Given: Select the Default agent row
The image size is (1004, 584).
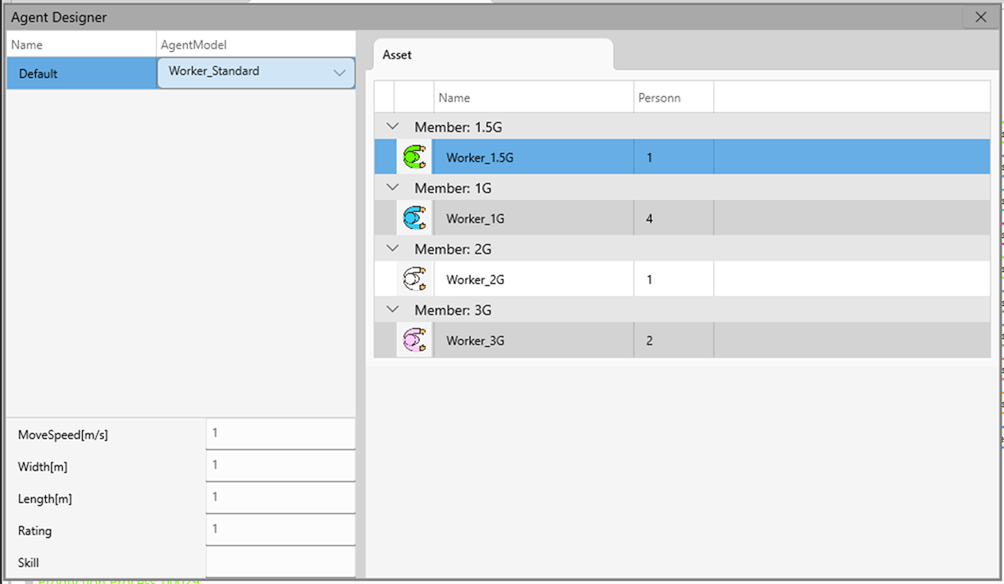Looking at the screenshot, I should 80,73.
